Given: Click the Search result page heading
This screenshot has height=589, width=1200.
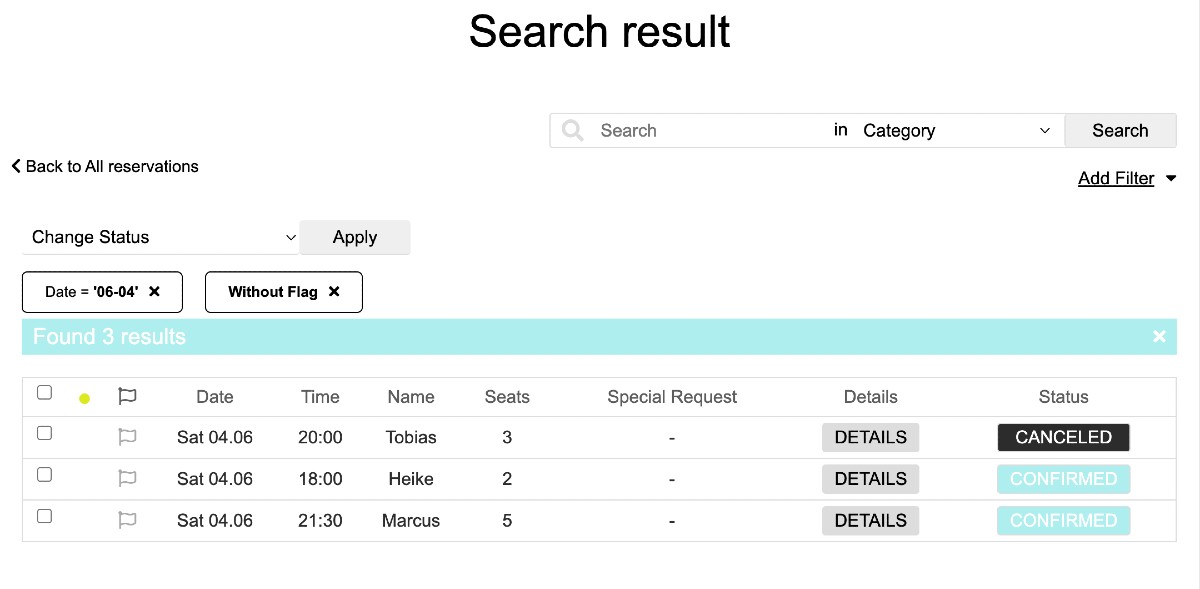Looking at the screenshot, I should click(x=600, y=31).
